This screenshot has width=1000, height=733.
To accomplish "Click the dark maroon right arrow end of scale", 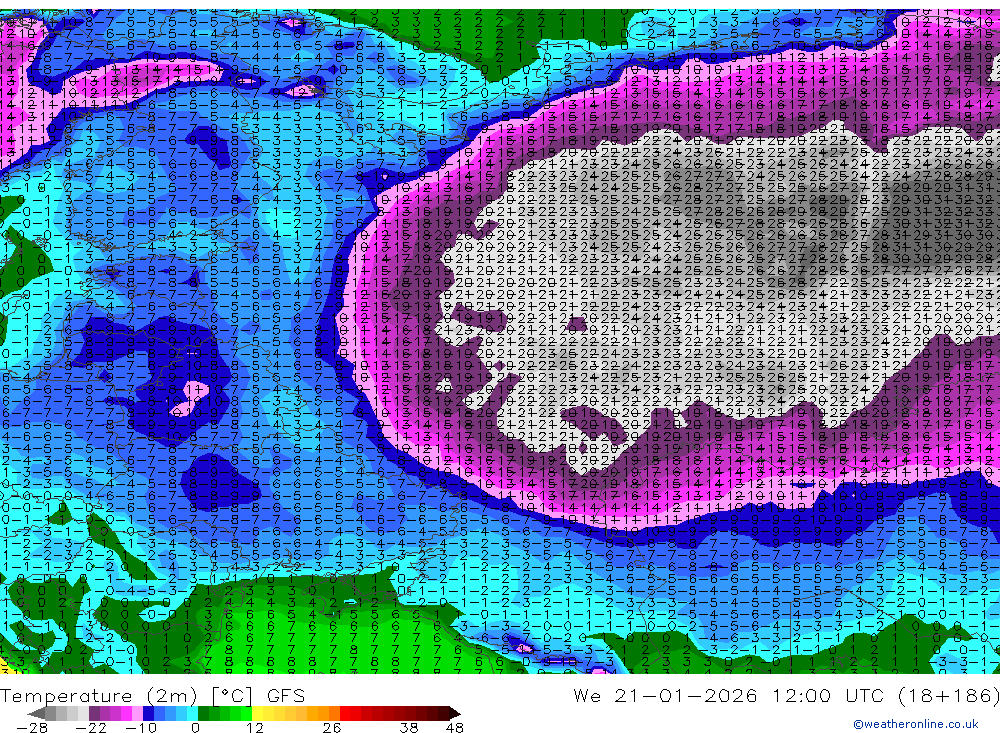I will pos(455,713).
